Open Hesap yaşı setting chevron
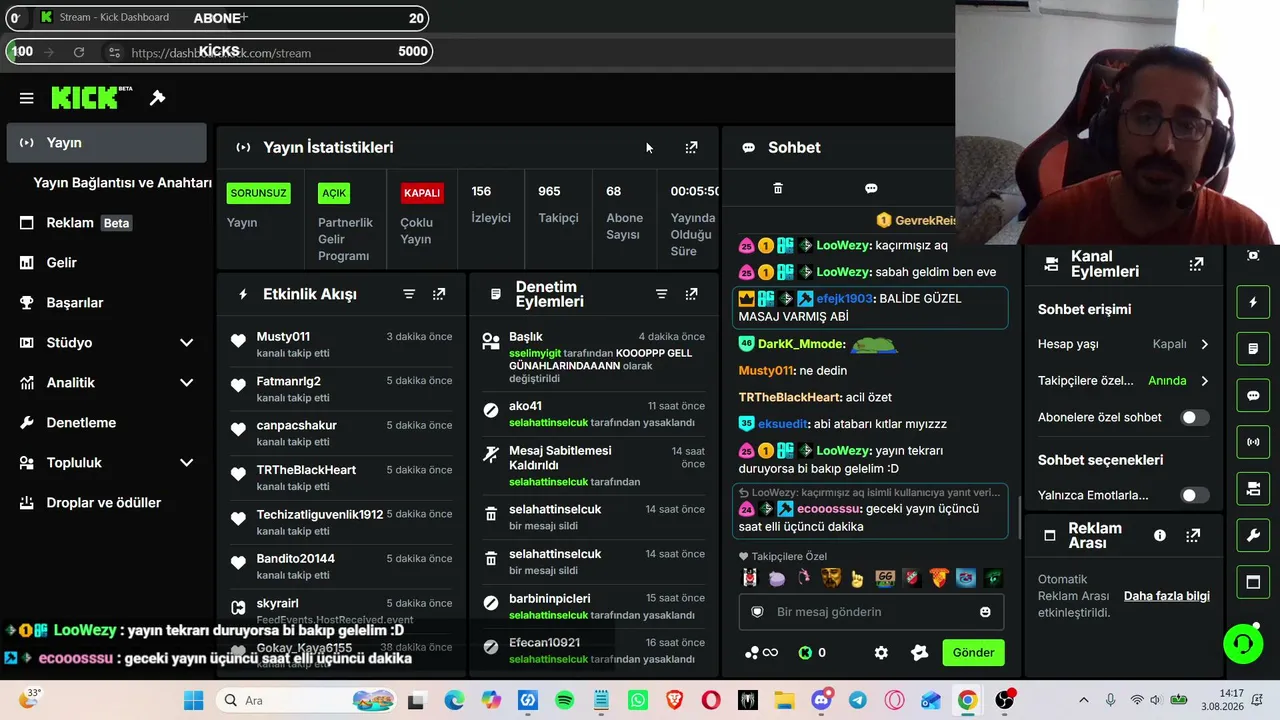Screen dimensions: 1280x720 pyautogui.click(x=1204, y=344)
